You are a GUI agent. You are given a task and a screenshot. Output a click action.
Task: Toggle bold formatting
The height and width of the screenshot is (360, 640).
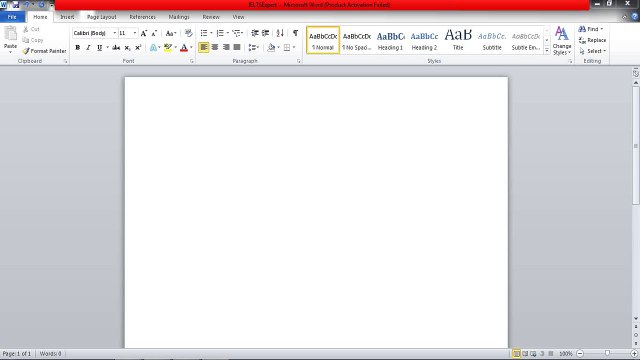[x=78, y=48]
